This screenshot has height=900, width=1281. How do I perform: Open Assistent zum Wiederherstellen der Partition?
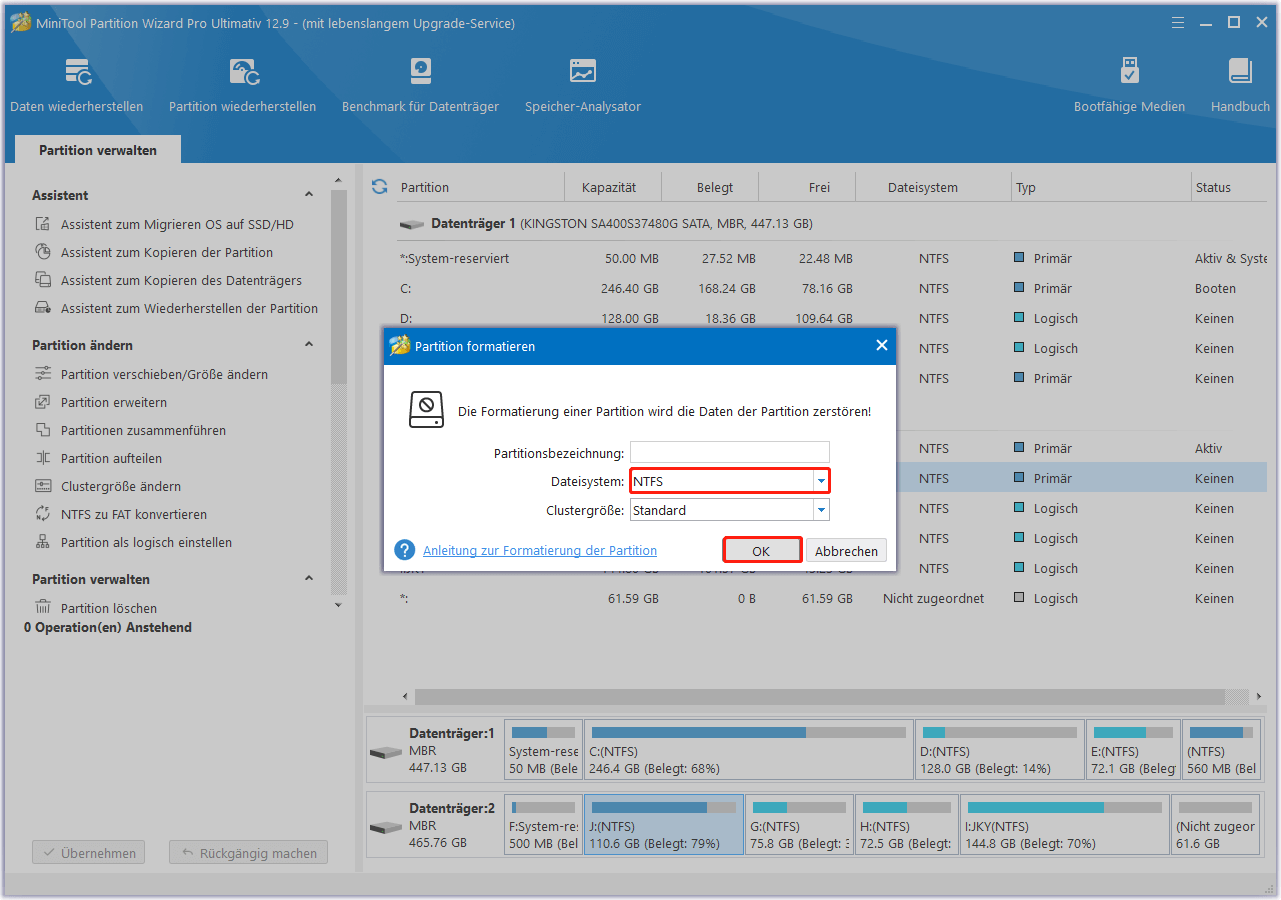tap(189, 309)
